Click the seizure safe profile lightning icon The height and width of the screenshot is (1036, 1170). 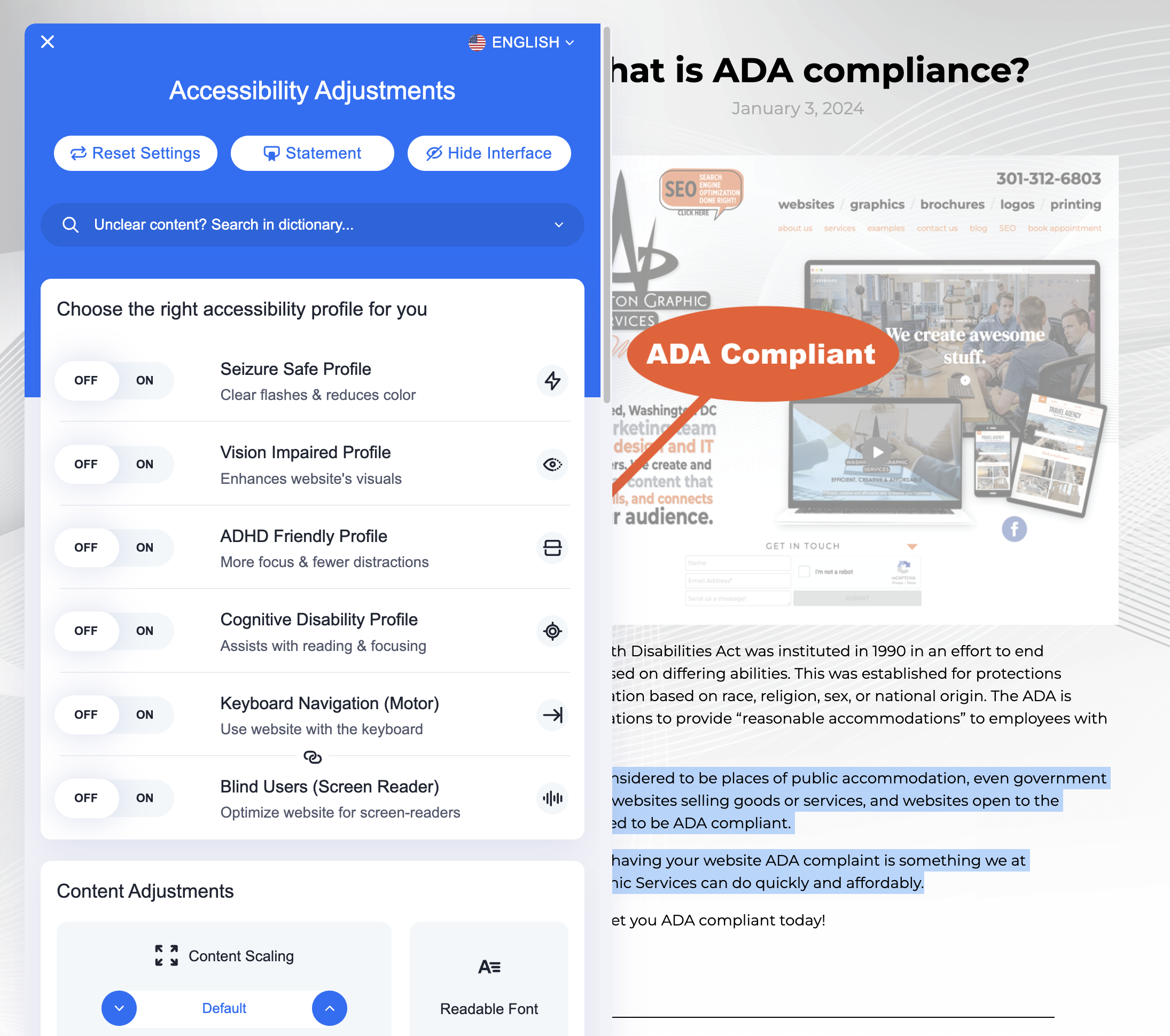pos(552,380)
